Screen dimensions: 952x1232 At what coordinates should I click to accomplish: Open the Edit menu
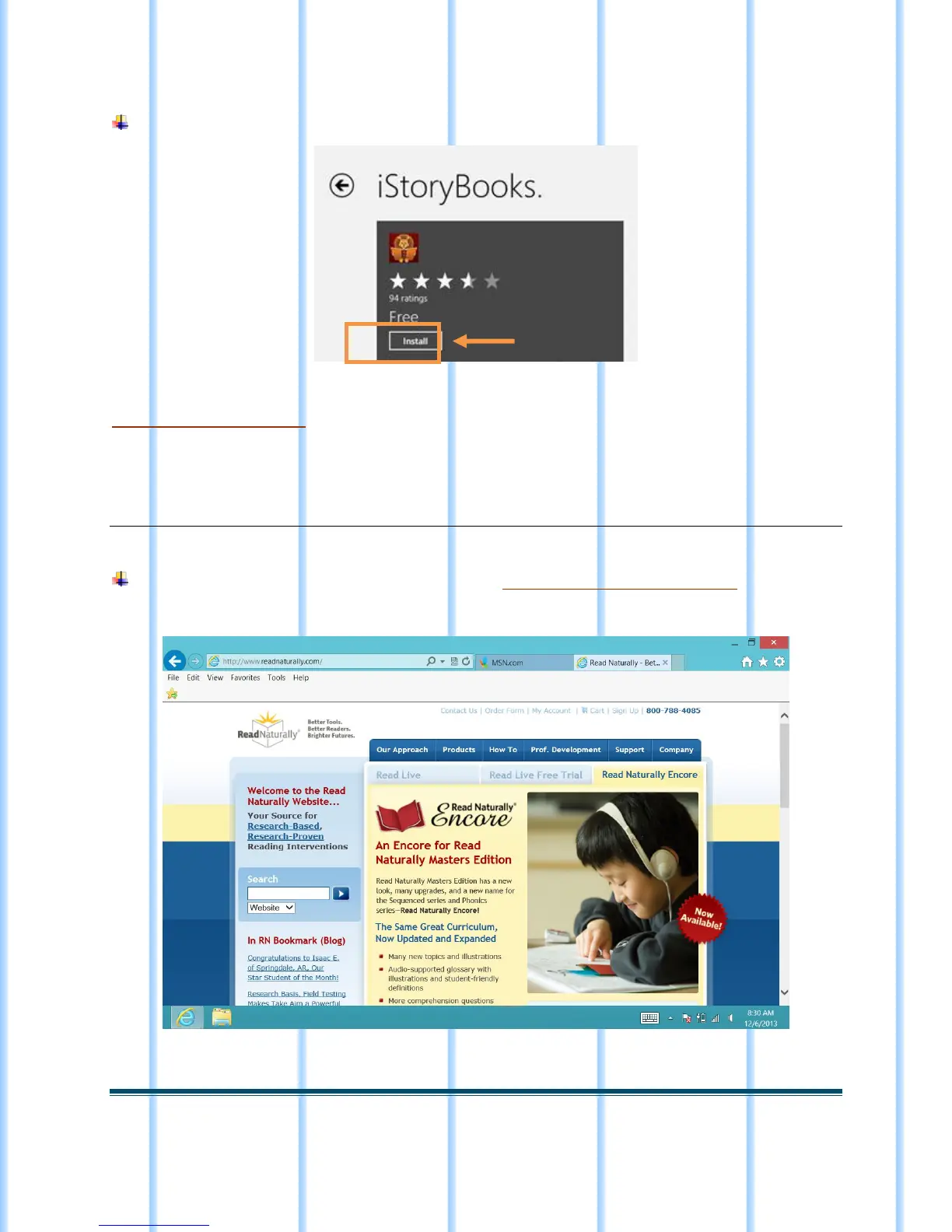[193, 677]
